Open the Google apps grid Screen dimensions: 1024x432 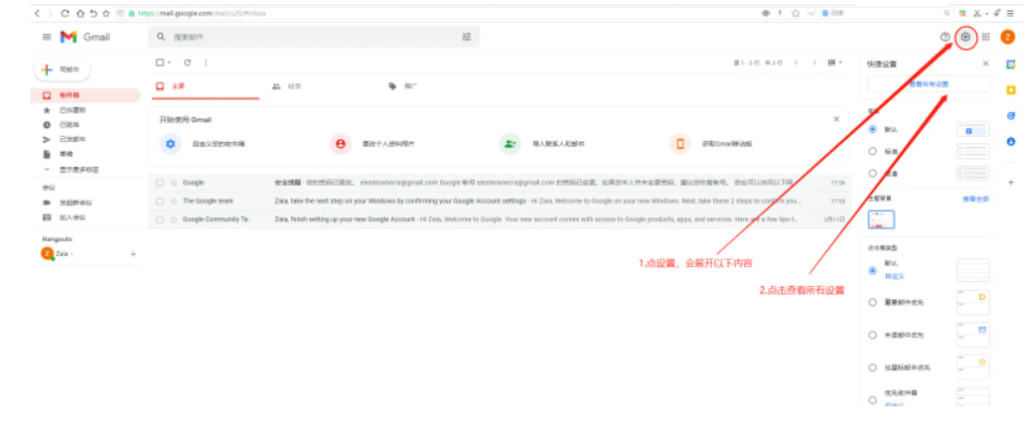[986, 37]
